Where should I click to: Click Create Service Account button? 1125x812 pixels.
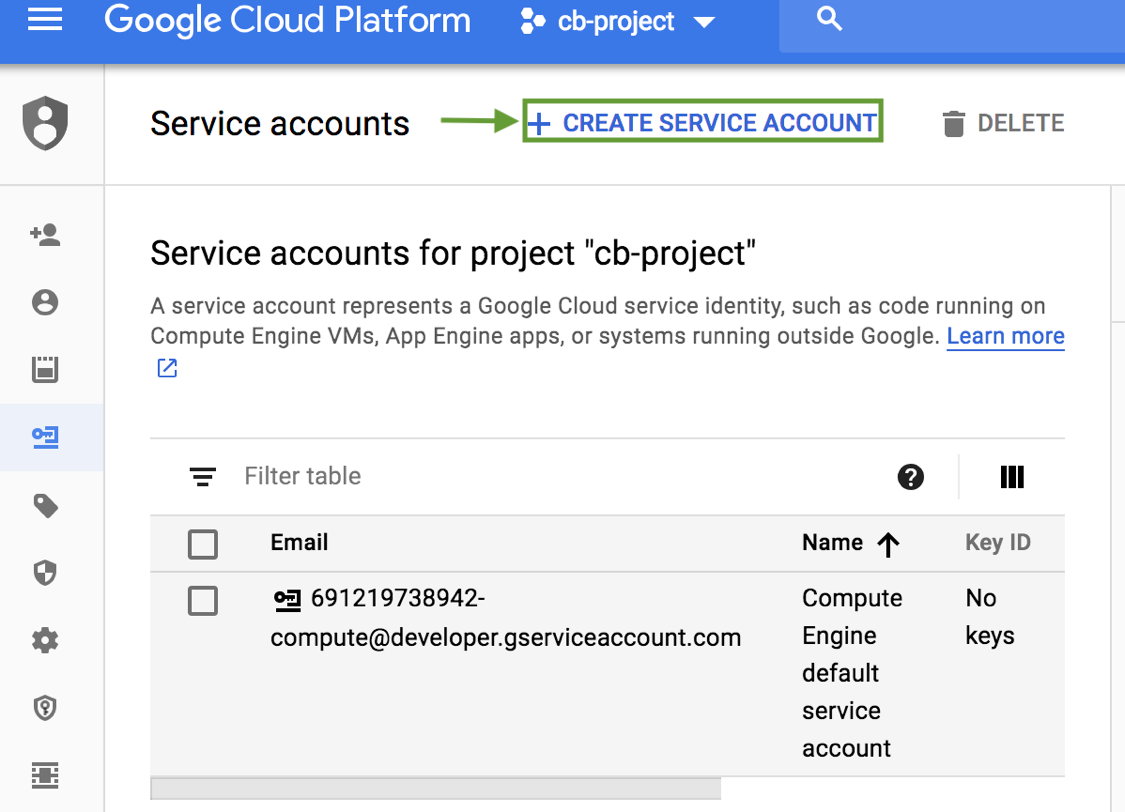tap(702, 123)
